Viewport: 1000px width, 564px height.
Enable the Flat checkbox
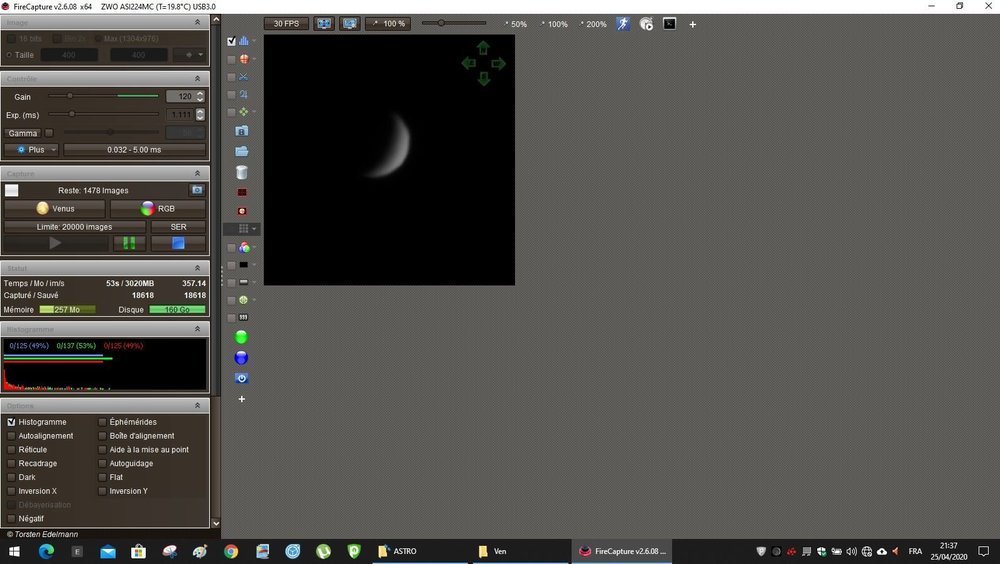click(102, 477)
